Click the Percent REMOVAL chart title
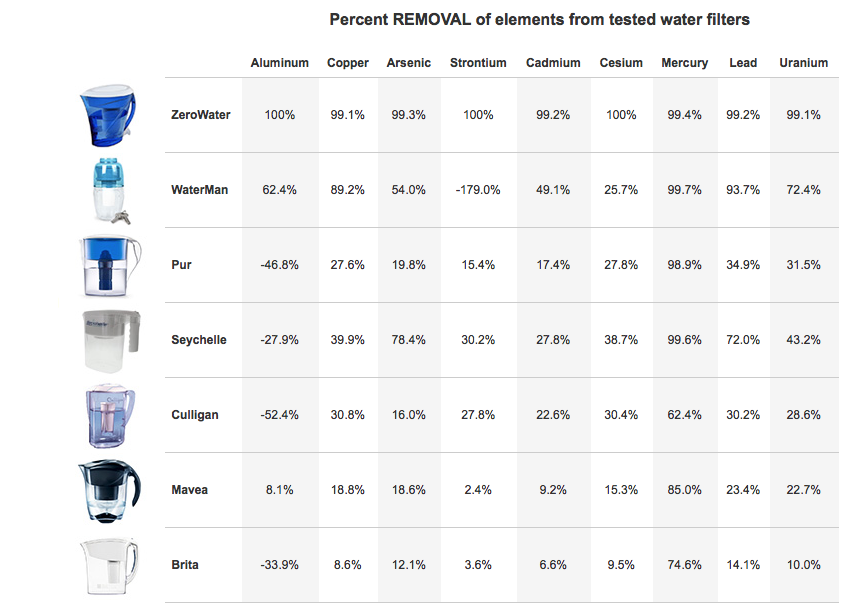The height and width of the screenshot is (615, 860). (x=539, y=20)
